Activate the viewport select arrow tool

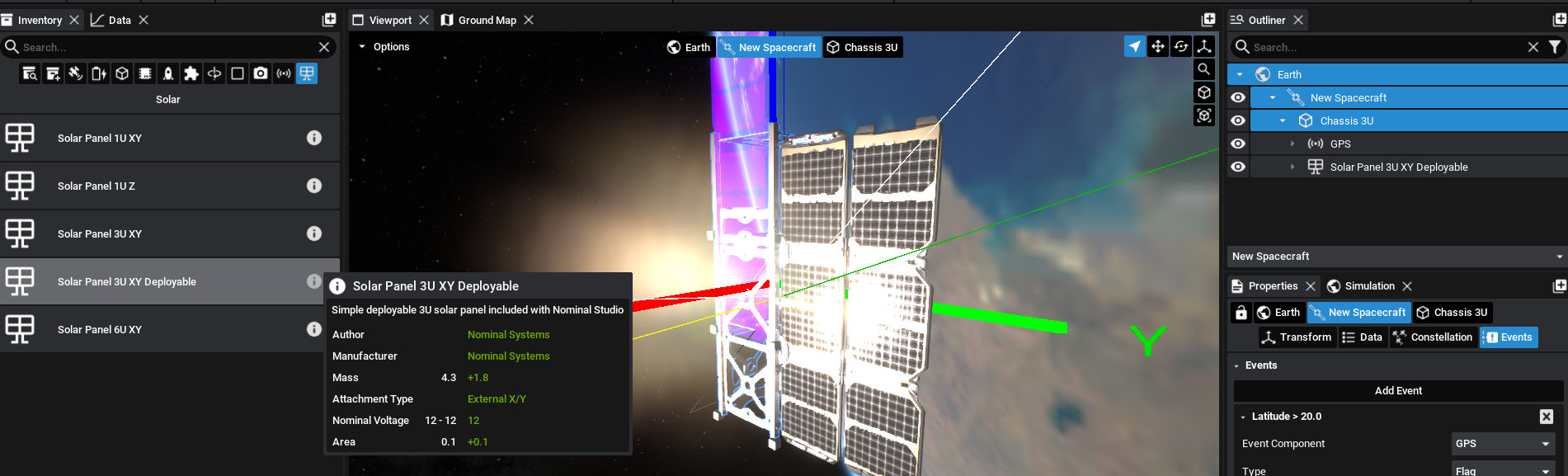coord(1135,46)
